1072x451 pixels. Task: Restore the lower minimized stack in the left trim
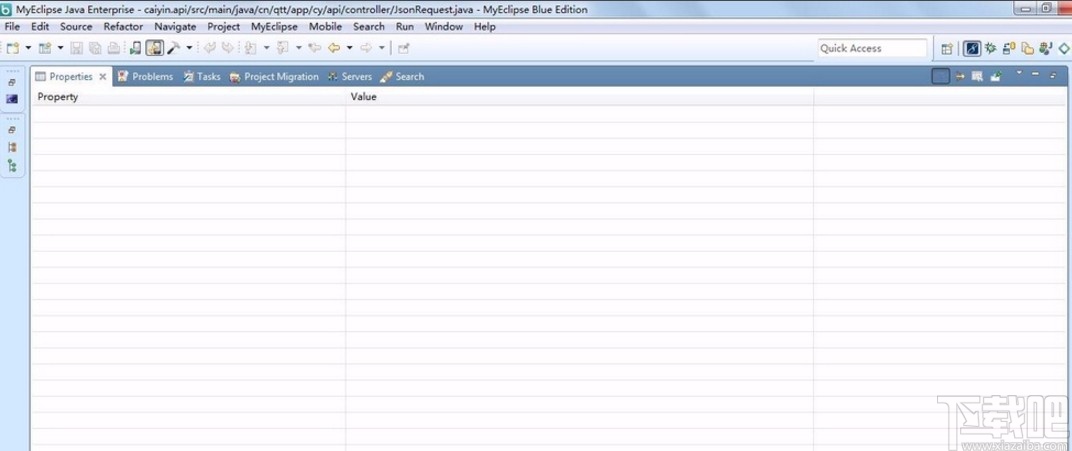tap(12, 130)
